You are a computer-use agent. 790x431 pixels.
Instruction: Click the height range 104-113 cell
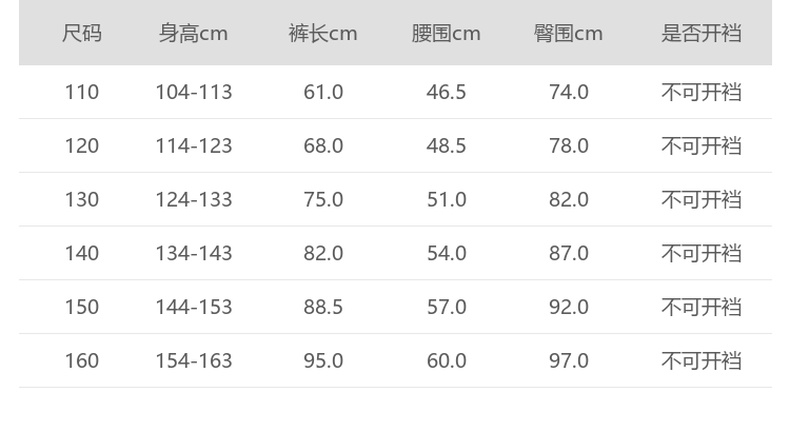click(193, 92)
